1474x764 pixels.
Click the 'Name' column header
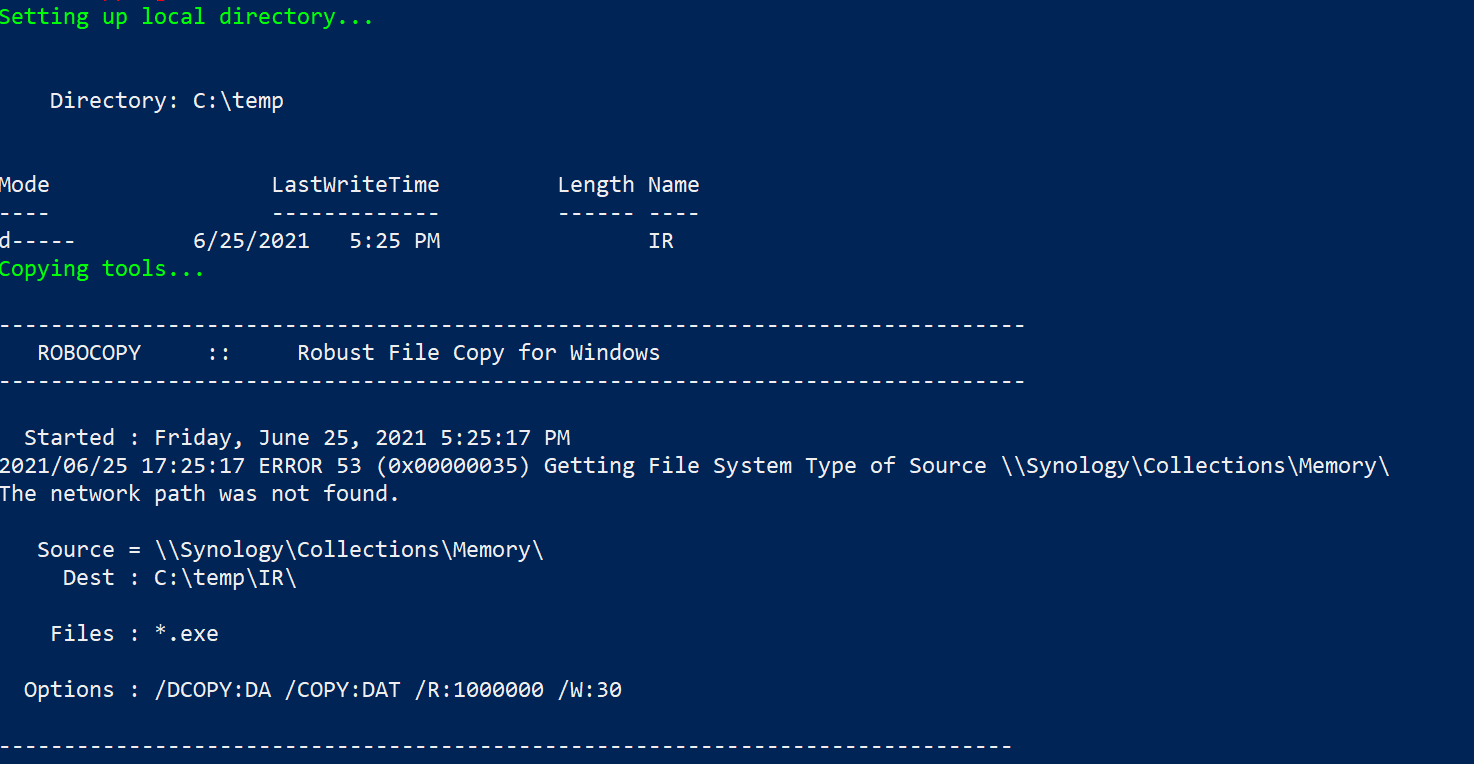click(x=673, y=185)
